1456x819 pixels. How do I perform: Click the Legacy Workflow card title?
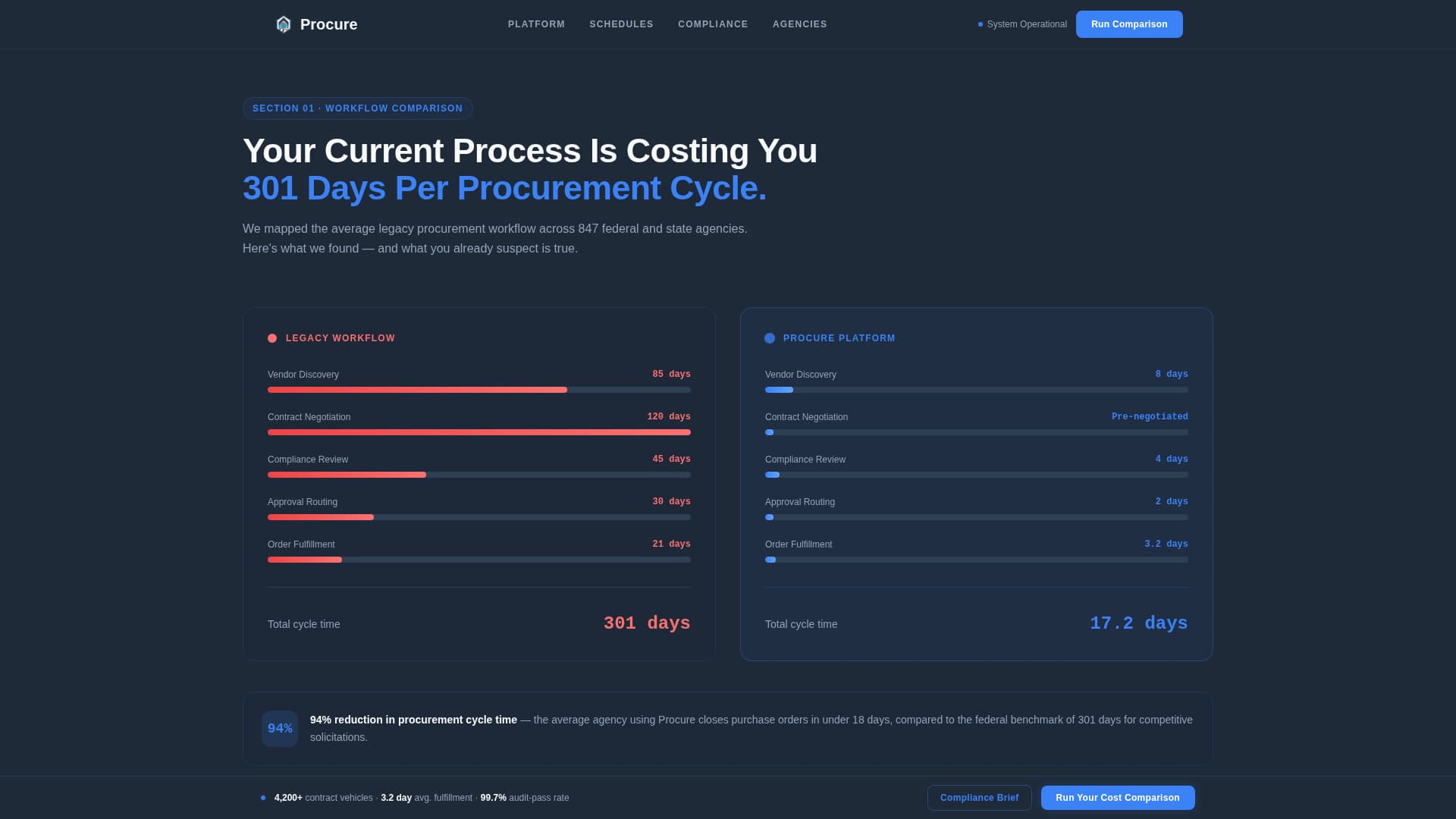click(340, 338)
